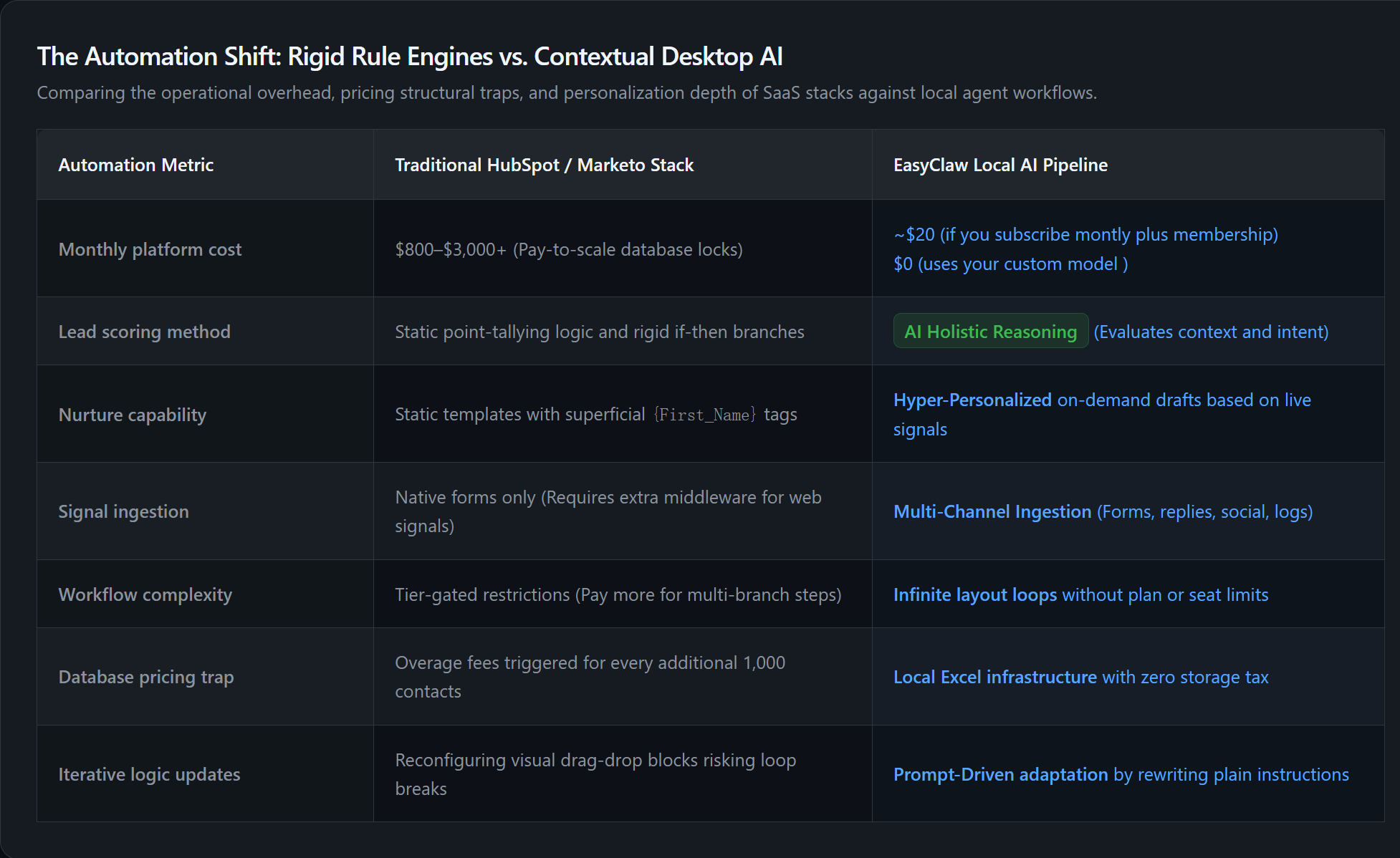1400x858 pixels.
Task: Click '(Forms, replies, social, logs)' text
Action: pyautogui.click(x=1205, y=511)
